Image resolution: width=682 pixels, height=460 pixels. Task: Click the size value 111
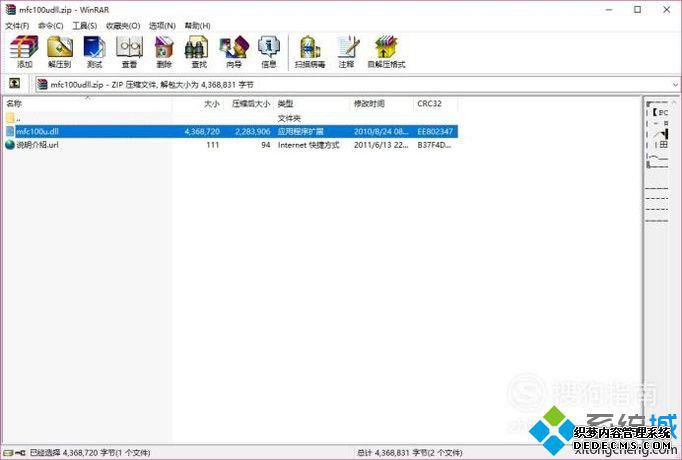(213, 145)
